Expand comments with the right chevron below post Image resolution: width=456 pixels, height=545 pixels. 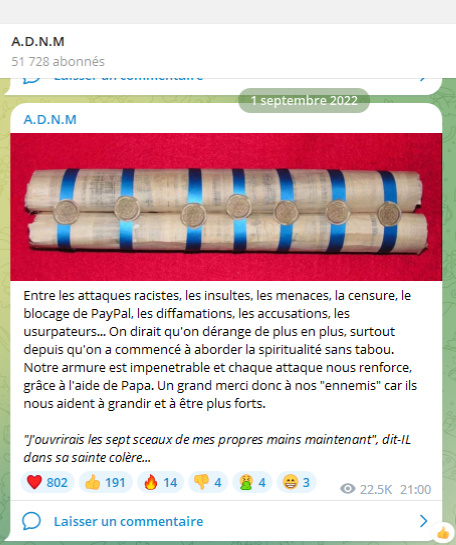coord(423,521)
